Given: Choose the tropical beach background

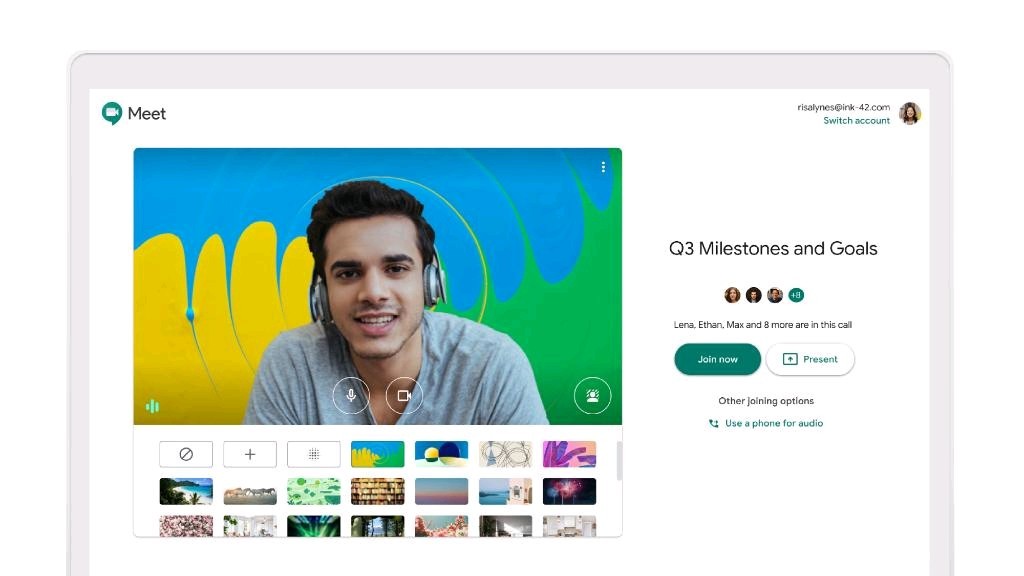Looking at the screenshot, I should point(185,490).
